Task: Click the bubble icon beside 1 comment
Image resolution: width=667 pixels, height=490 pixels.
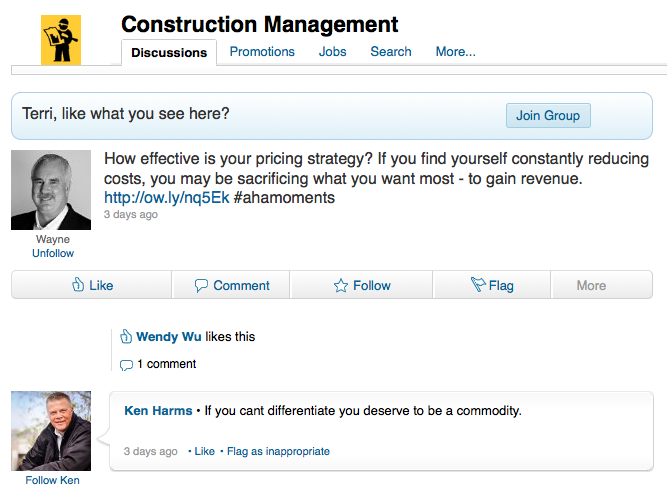Action: (x=126, y=365)
